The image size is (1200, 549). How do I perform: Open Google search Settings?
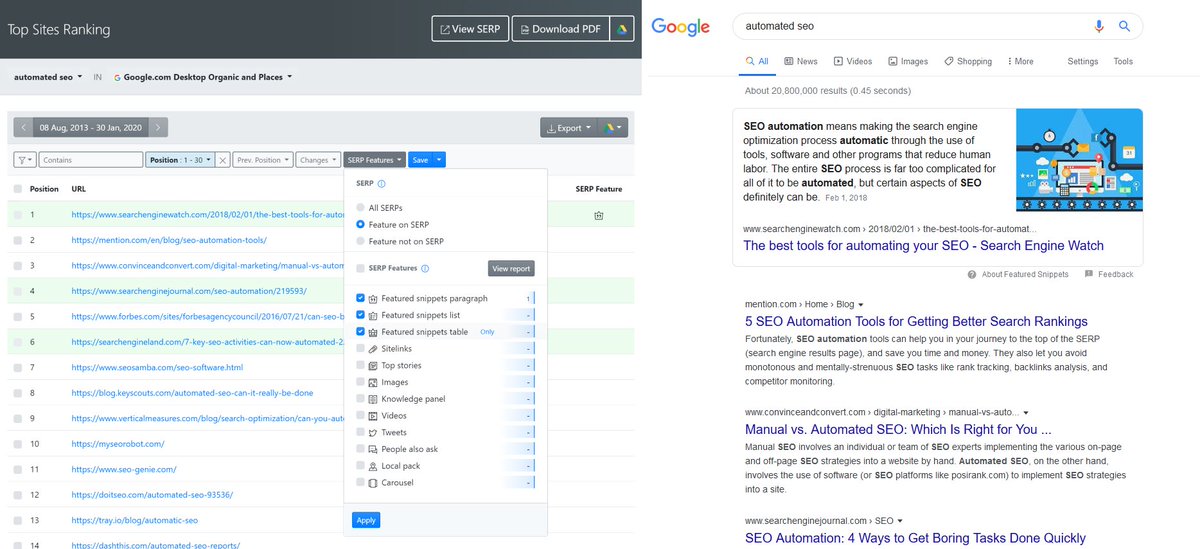[1083, 61]
